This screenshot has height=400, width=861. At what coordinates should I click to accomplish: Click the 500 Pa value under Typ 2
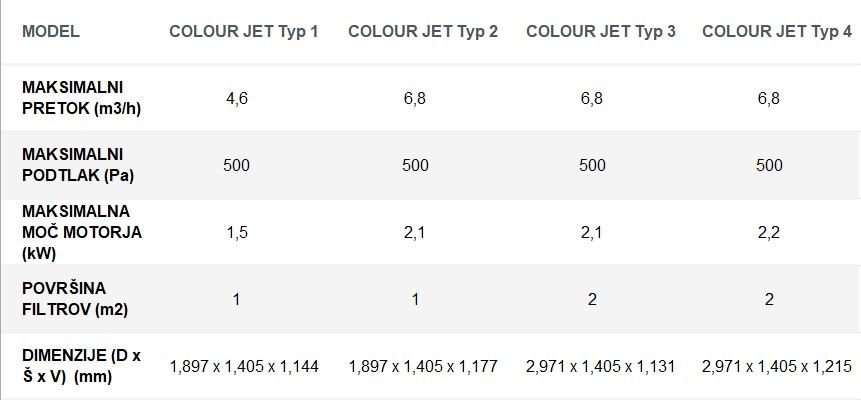tap(415, 165)
